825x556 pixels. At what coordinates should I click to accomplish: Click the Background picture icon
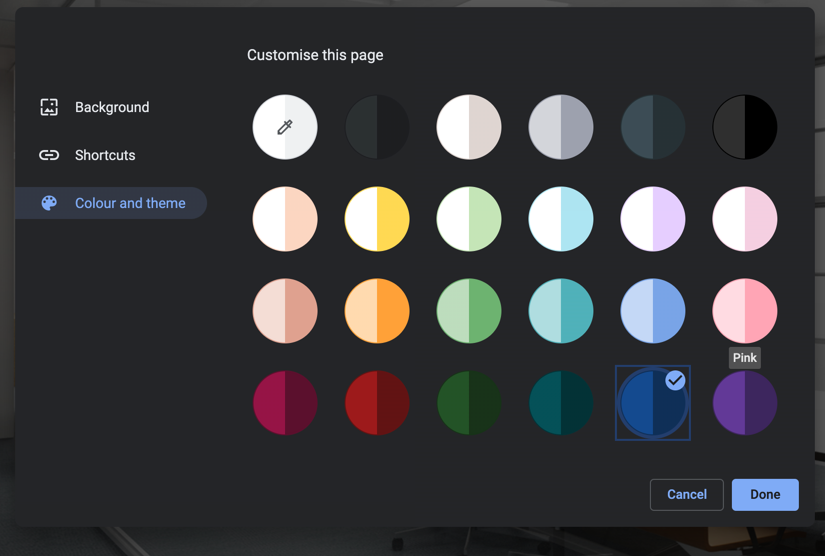(x=49, y=107)
